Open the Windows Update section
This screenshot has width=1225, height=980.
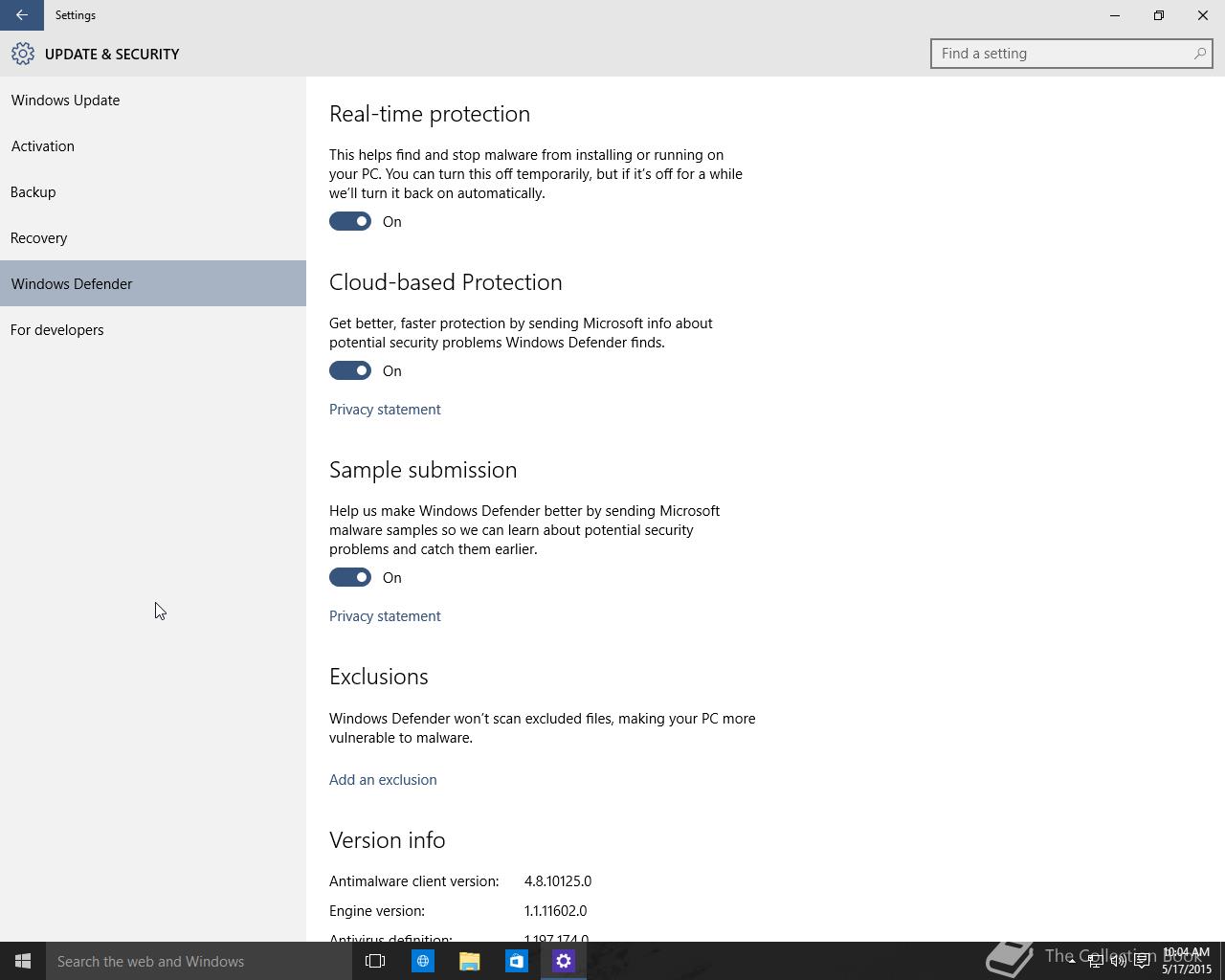pyautogui.click(x=153, y=100)
